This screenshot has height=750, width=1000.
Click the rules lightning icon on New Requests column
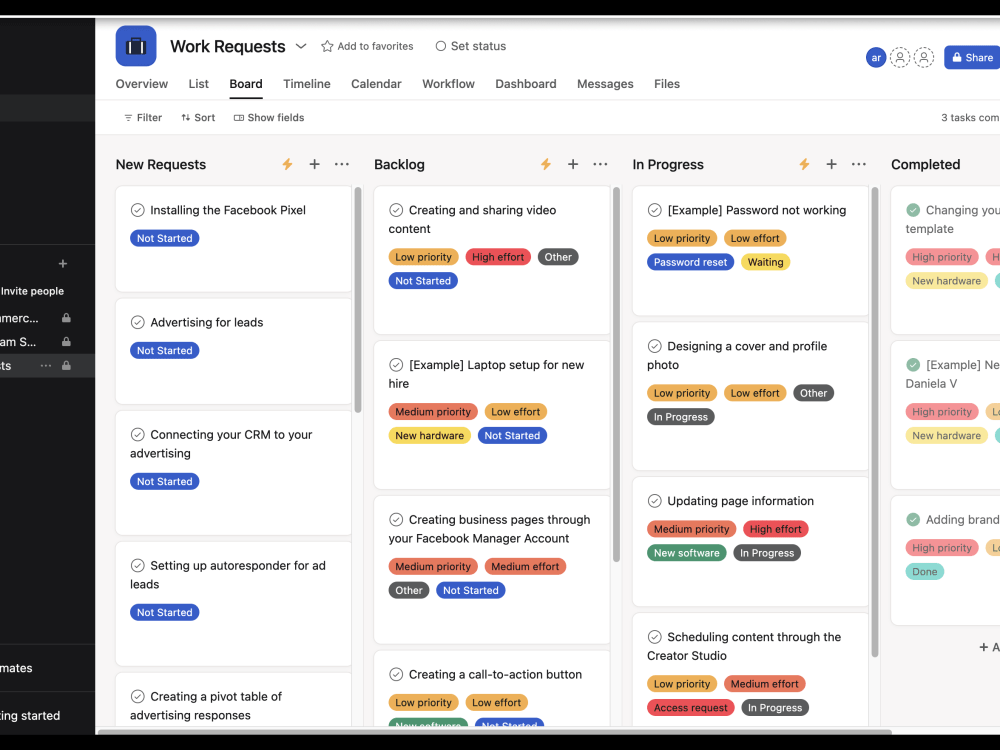(287, 164)
